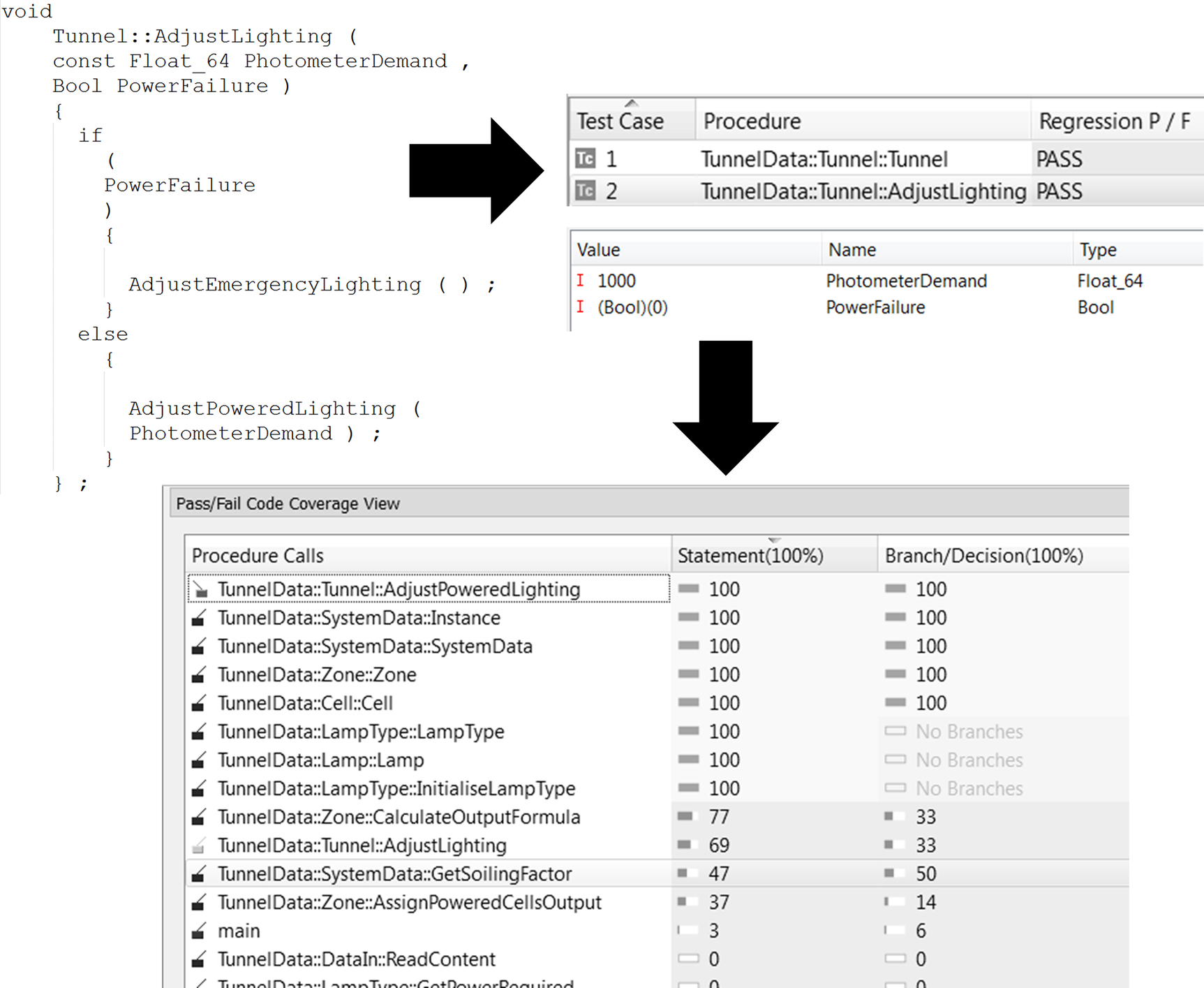1204x988 pixels.
Task: Click the Bool type cell
Action: pyautogui.click(x=1095, y=307)
